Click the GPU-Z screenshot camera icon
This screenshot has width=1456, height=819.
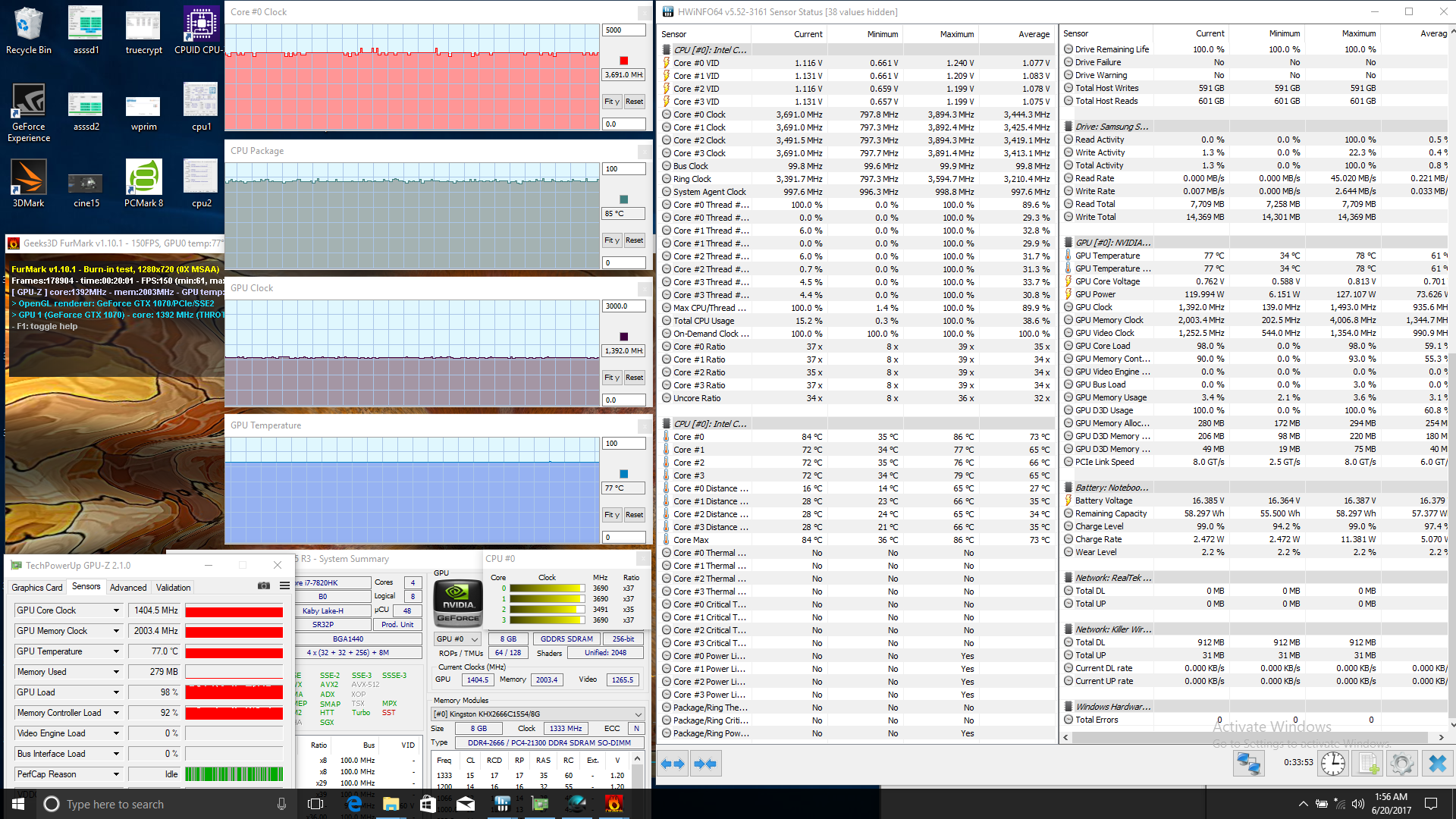click(x=263, y=586)
